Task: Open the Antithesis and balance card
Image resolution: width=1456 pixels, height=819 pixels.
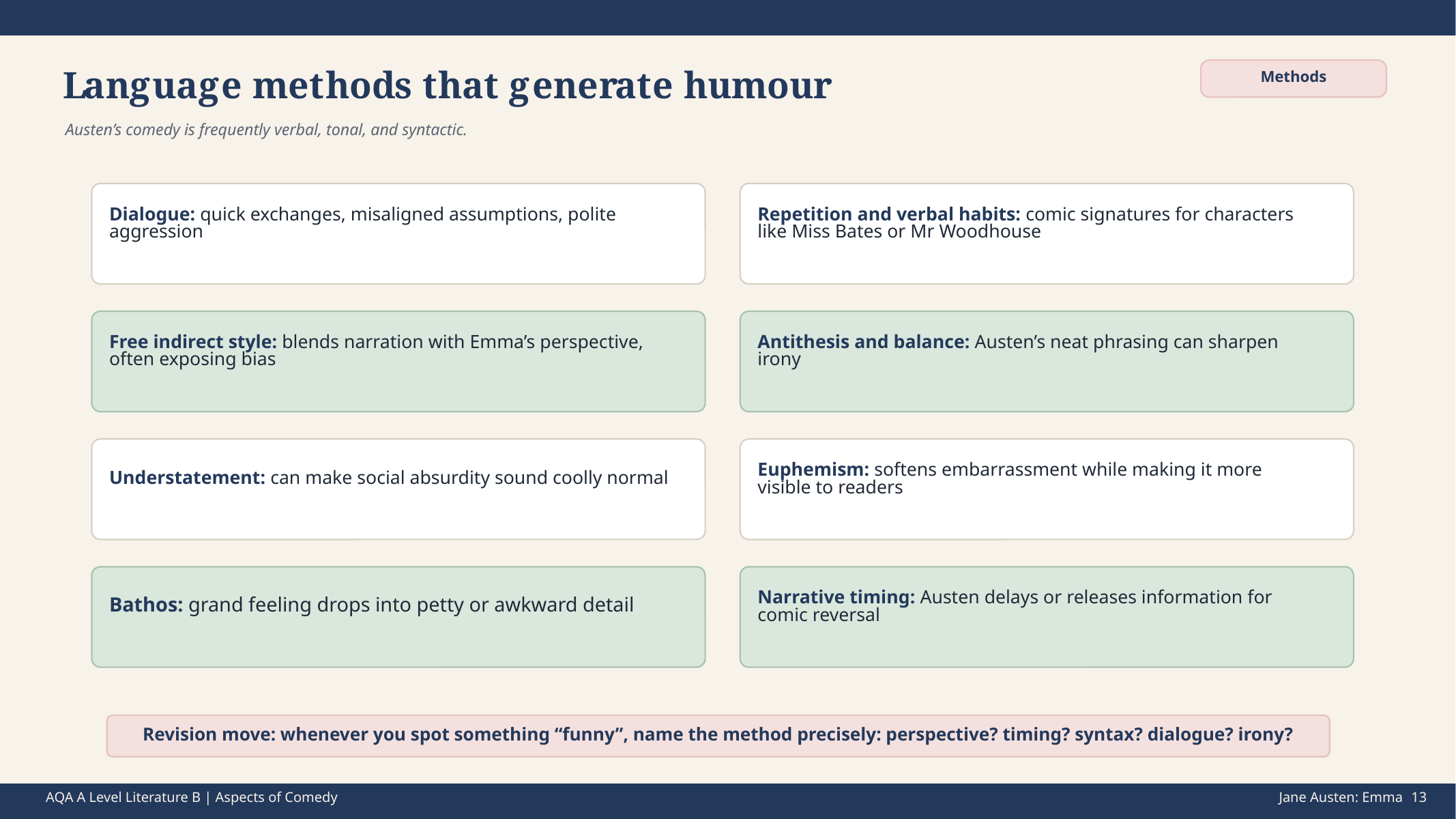Action: (x=1047, y=361)
